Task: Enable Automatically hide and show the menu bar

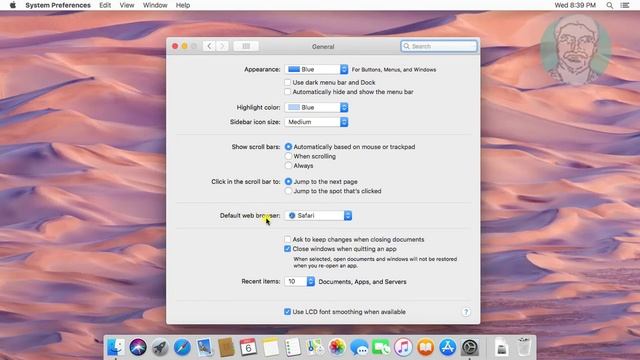Action: click(x=288, y=92)
